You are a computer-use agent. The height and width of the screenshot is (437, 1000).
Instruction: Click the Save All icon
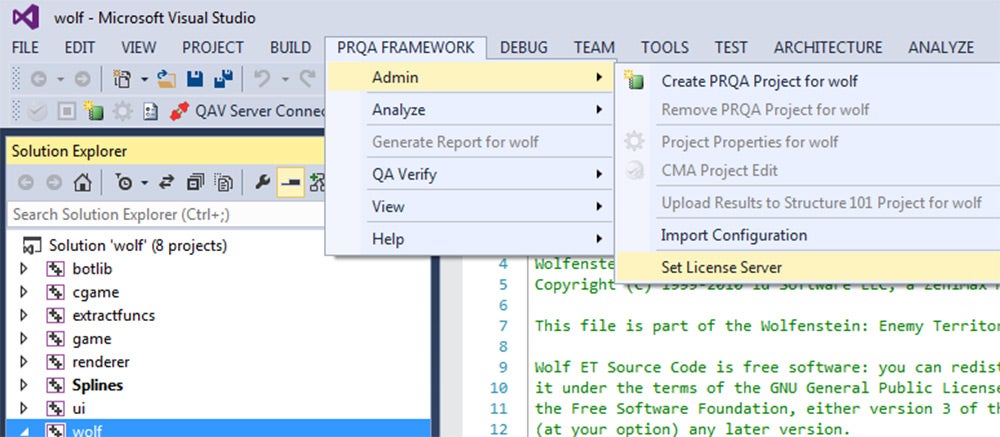point(223,79)
